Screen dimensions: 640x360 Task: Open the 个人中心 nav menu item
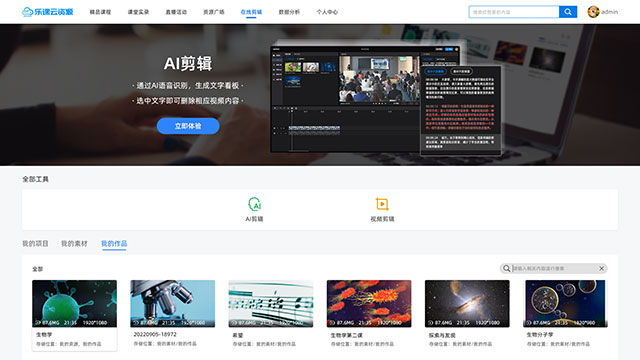[x=327, y=12]
